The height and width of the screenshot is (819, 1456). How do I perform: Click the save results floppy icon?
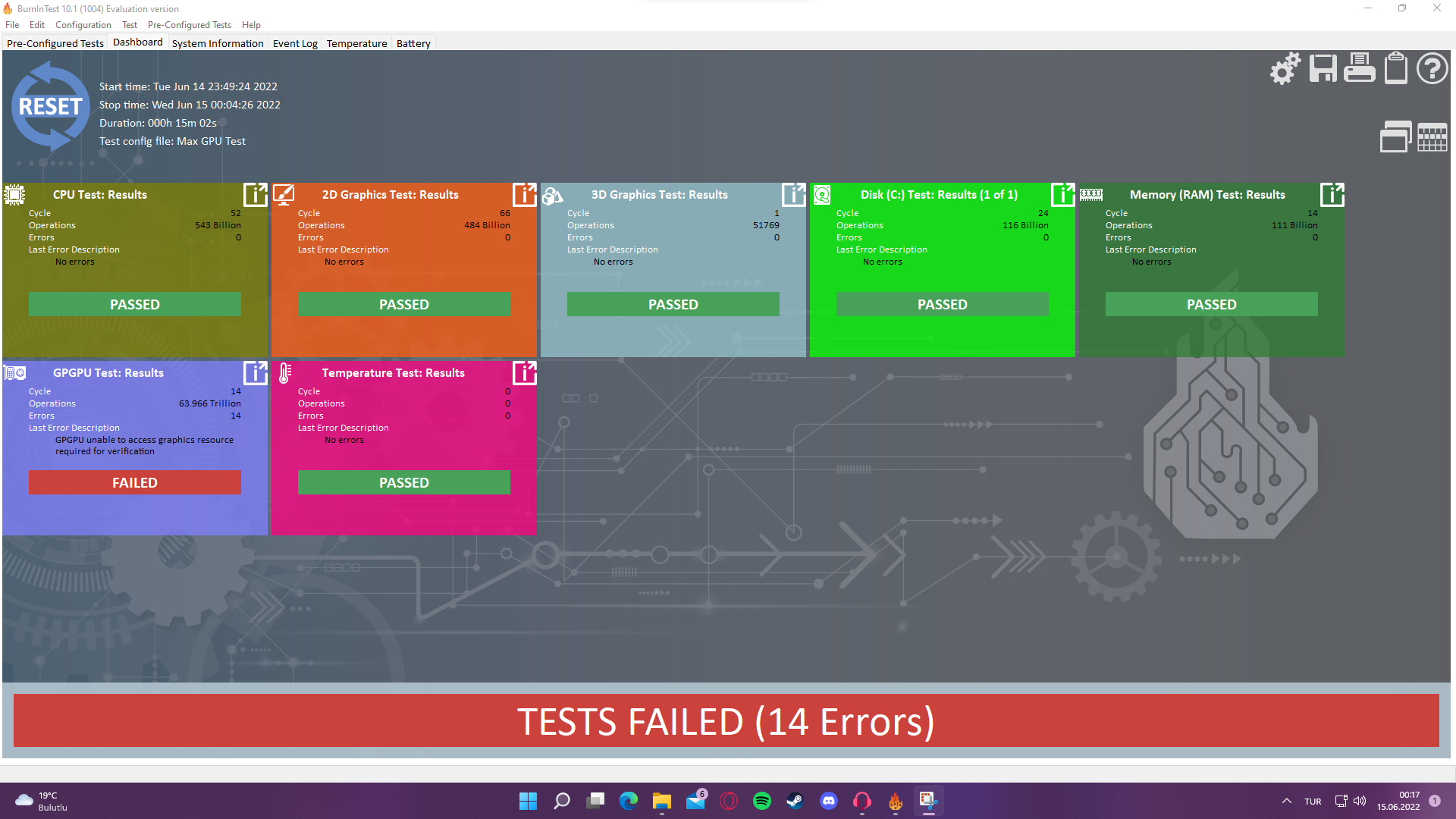(x=1323, y=69)
